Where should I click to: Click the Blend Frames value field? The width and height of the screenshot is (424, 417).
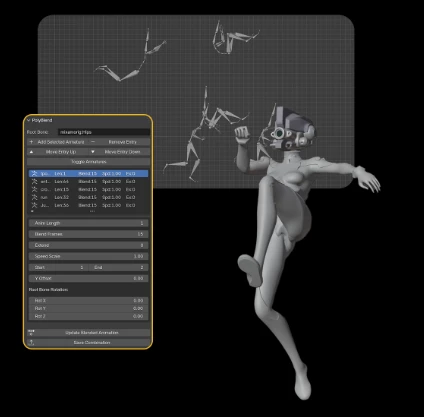point(88,234)
